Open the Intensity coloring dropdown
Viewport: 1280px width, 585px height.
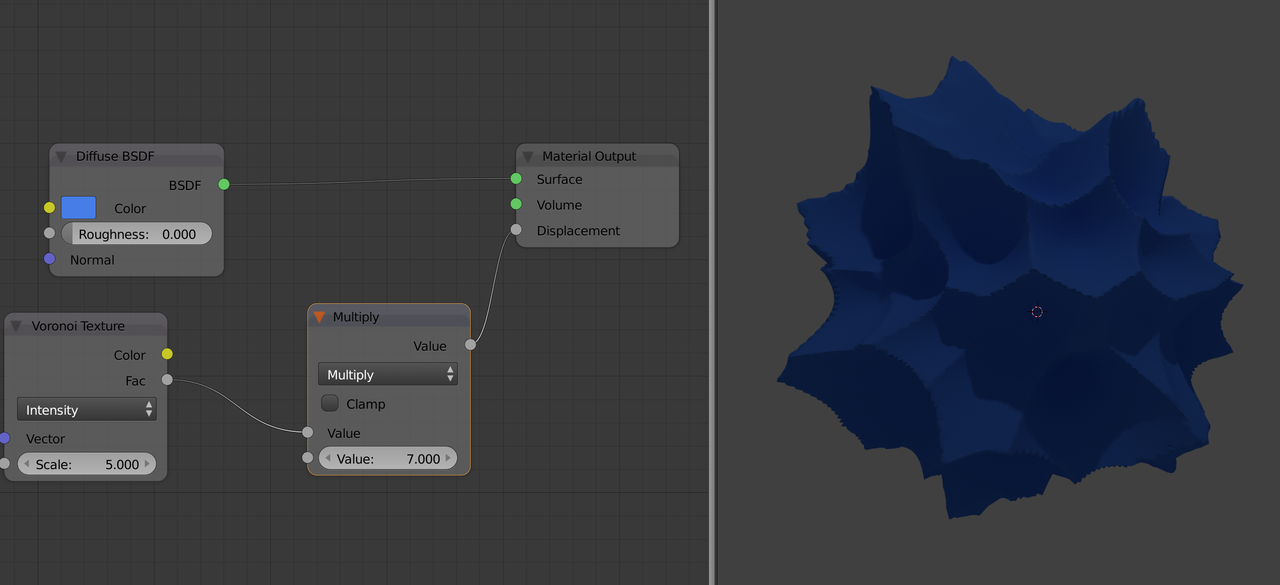pos(87,410)
